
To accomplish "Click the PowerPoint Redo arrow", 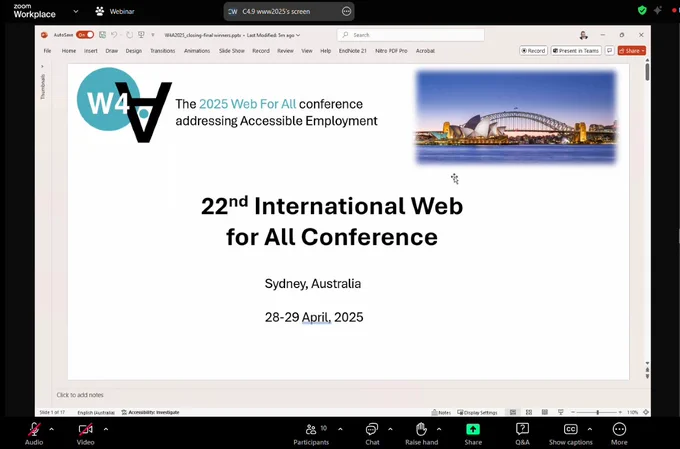I will [129, 35].
